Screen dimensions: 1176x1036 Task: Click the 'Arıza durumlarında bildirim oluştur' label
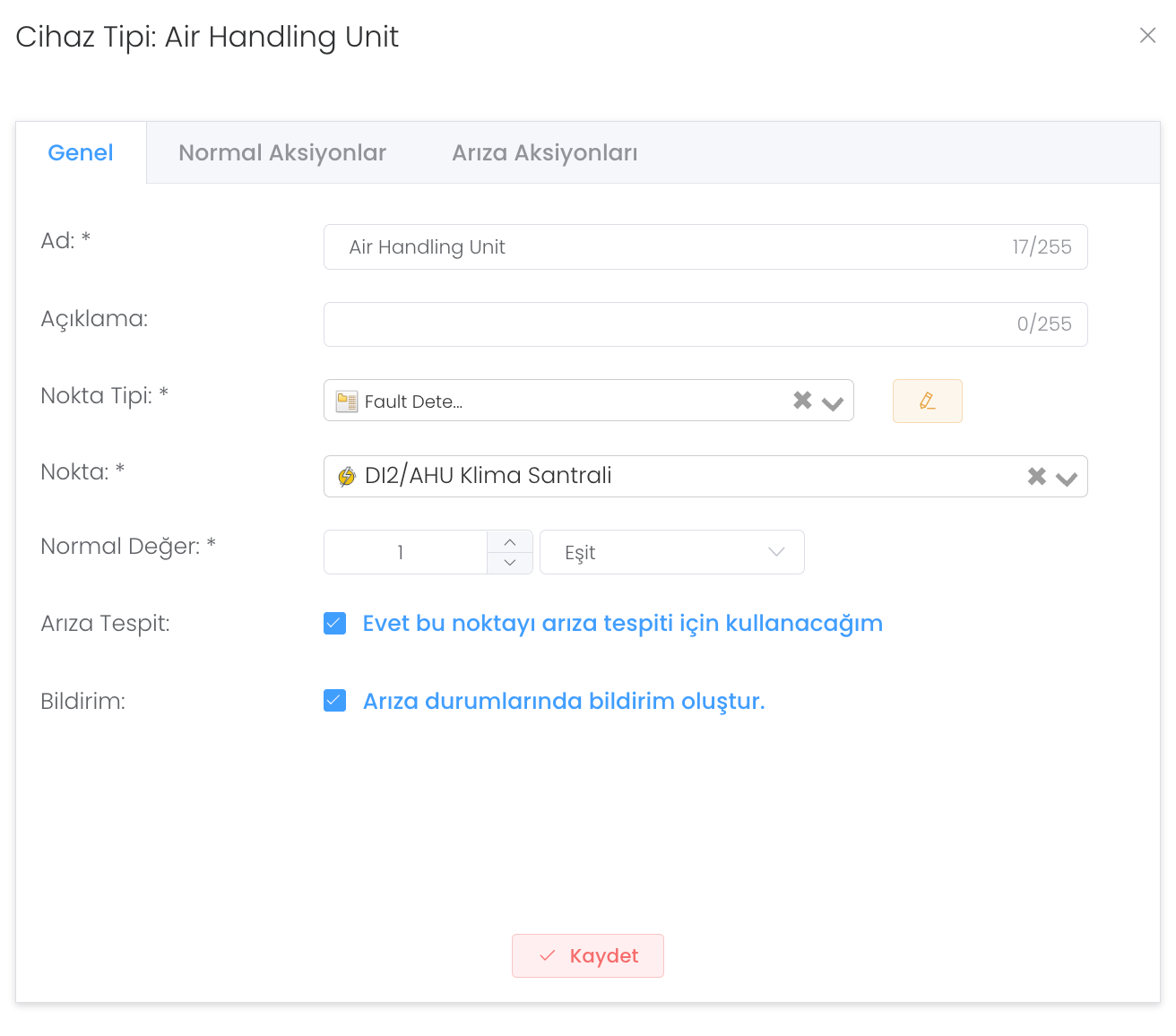563,701
